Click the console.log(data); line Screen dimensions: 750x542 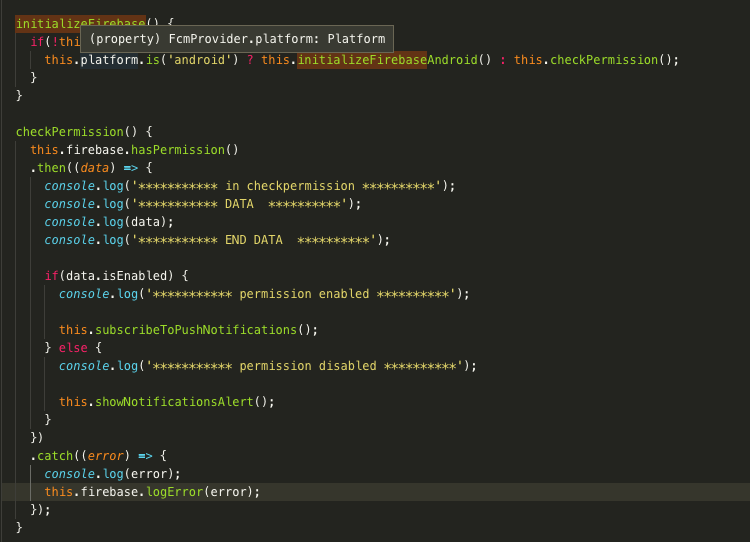pyautogui.click(x=109, y=222)
